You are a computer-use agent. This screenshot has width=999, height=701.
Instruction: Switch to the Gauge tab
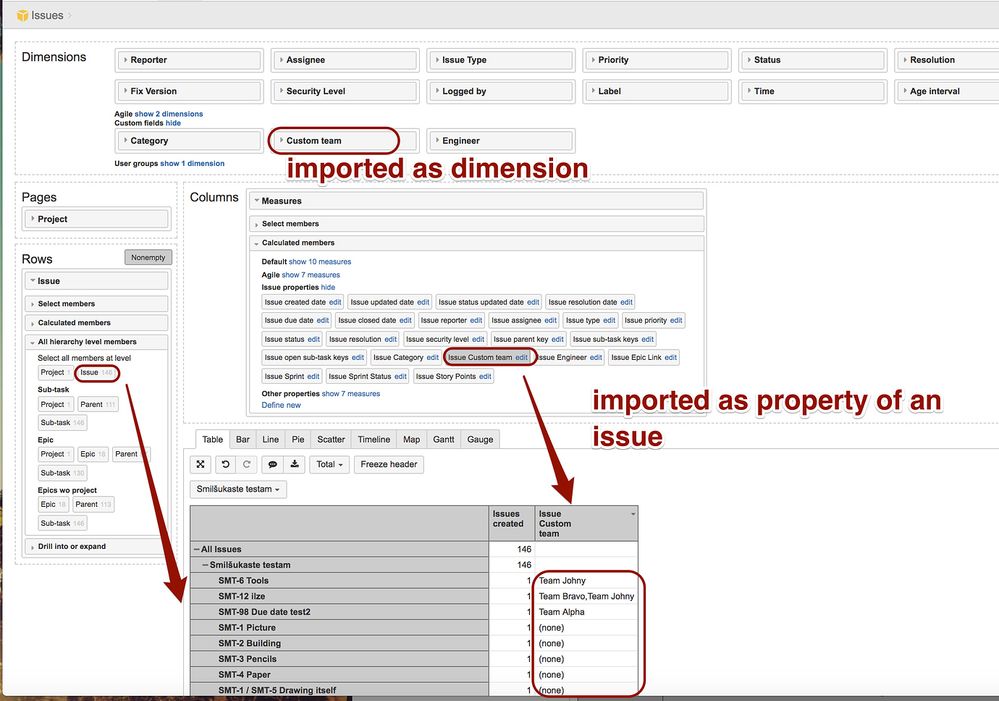coord(480,440)
